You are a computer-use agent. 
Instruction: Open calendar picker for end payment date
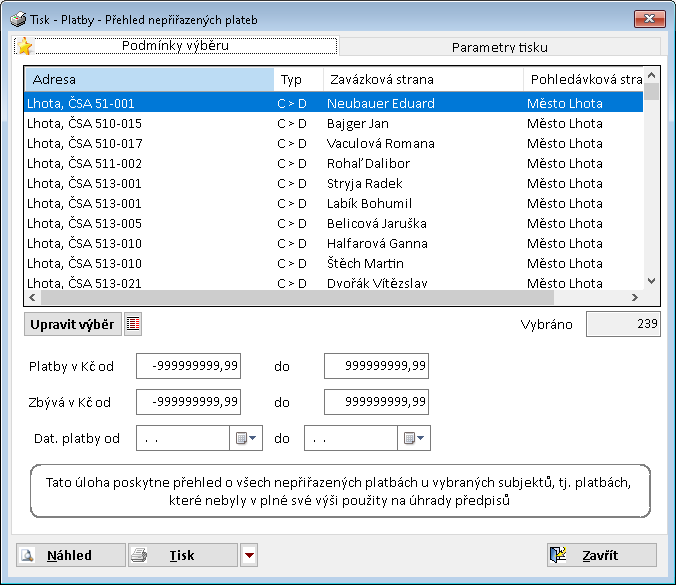coord(414,439)
